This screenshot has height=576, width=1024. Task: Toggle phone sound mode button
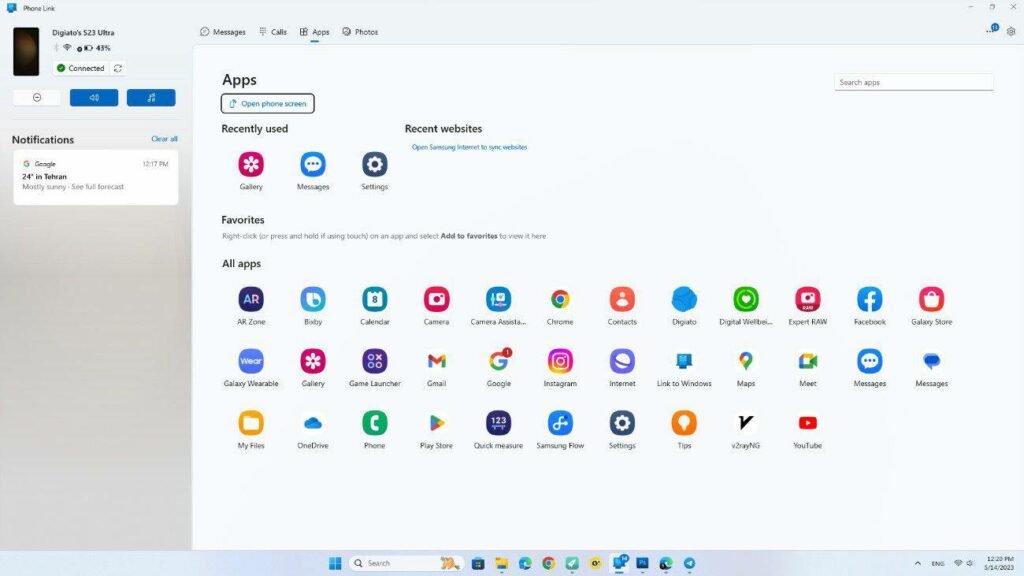94,97
